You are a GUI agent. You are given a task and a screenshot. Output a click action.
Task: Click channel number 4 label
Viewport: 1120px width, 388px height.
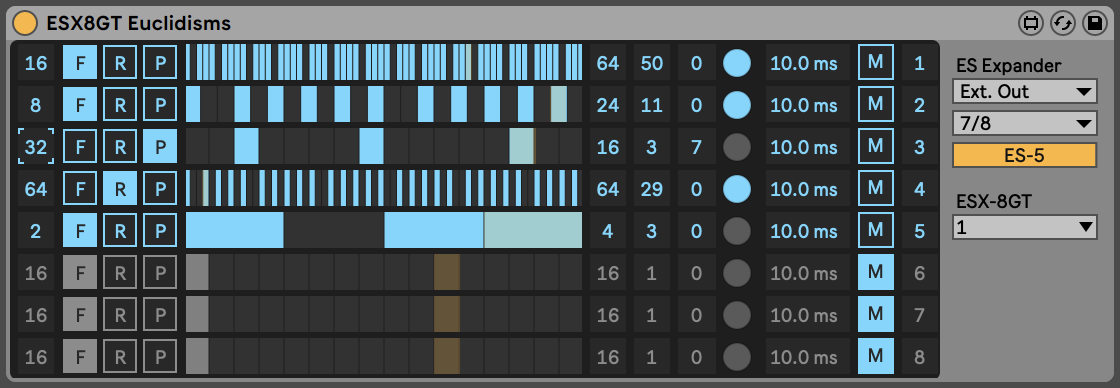[x=919, y=189]
